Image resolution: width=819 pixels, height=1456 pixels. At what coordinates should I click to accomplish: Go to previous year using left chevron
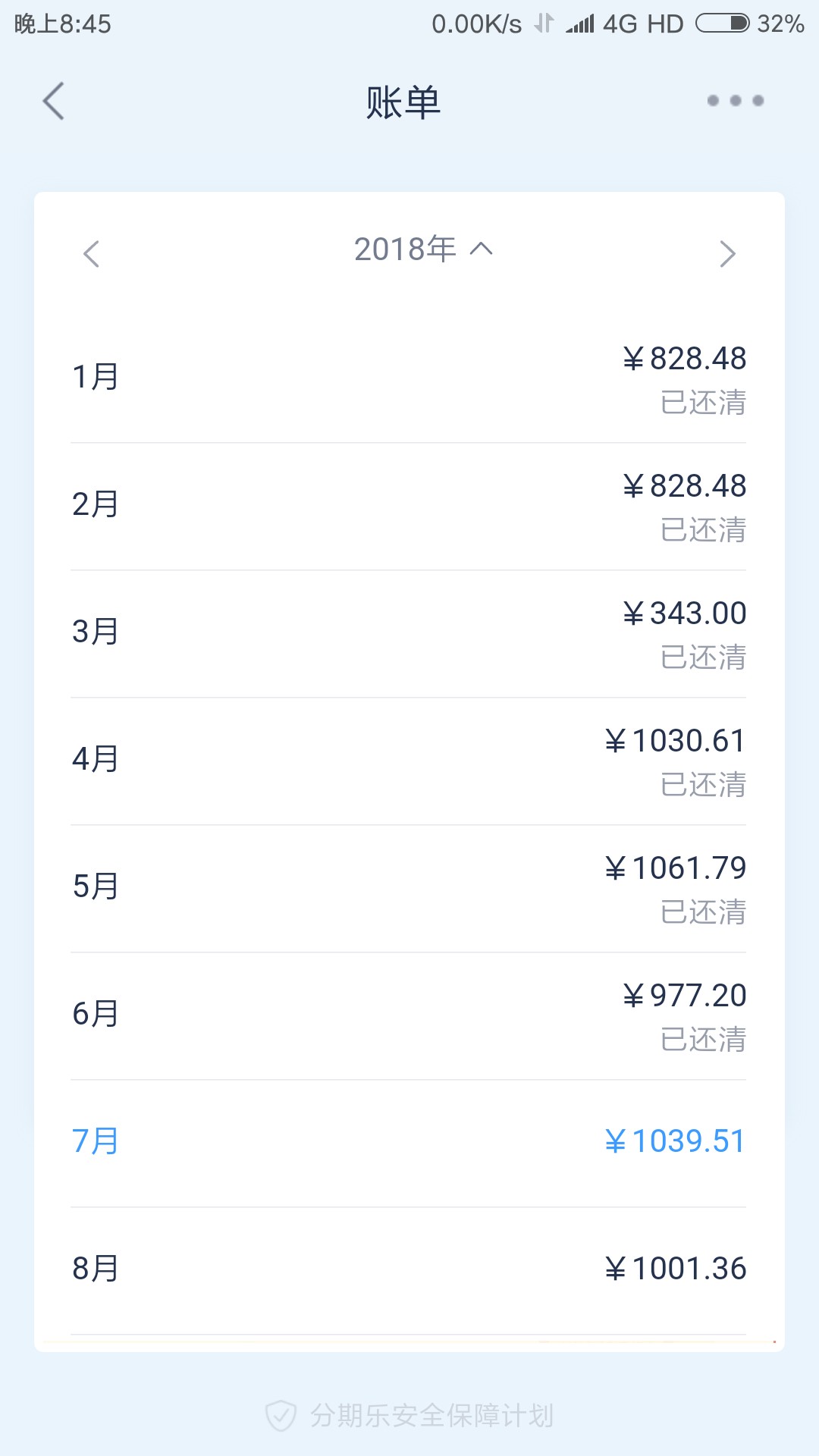pos(91,254)
